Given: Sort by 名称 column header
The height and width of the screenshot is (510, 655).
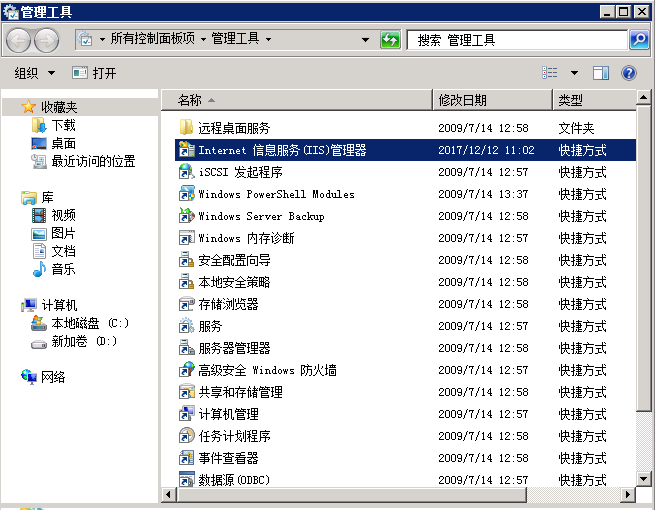Looking at the screenshot, I should click(x=297, y=100).
